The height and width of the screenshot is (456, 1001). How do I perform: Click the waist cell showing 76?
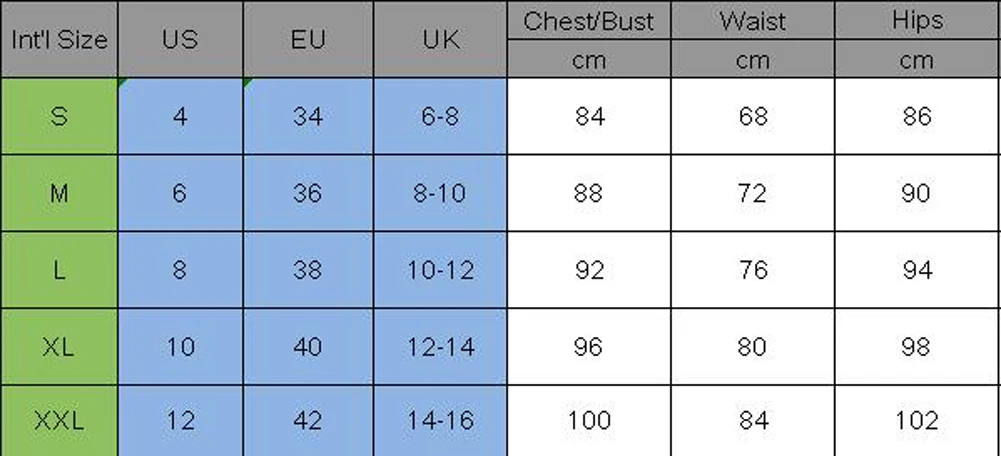coord(753,270)
